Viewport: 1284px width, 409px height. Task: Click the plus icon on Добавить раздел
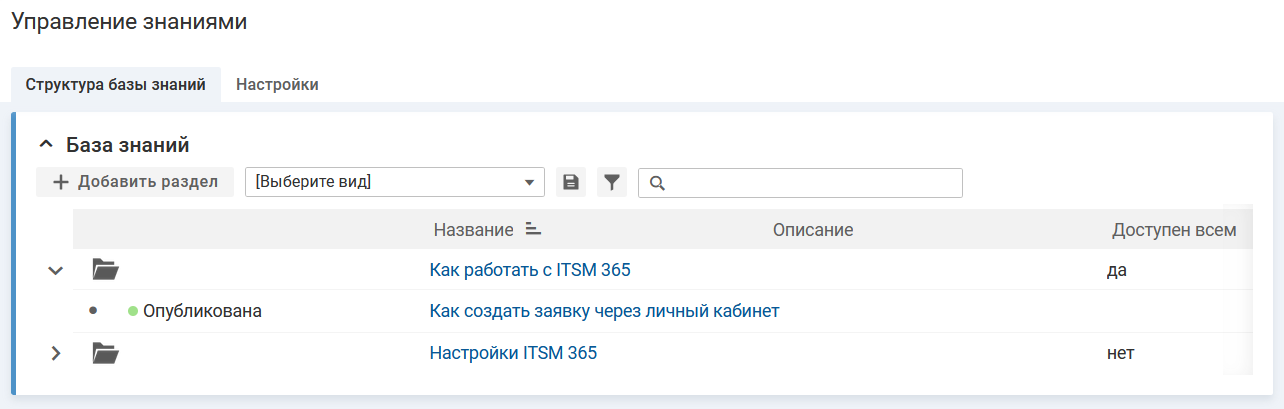click(x=61, y=182)
